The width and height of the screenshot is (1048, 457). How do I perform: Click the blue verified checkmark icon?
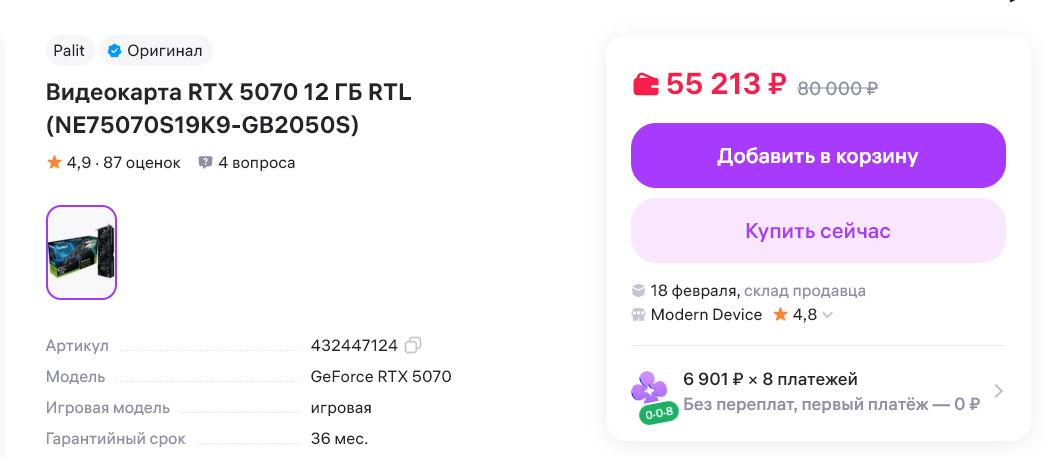pos(115,50)
